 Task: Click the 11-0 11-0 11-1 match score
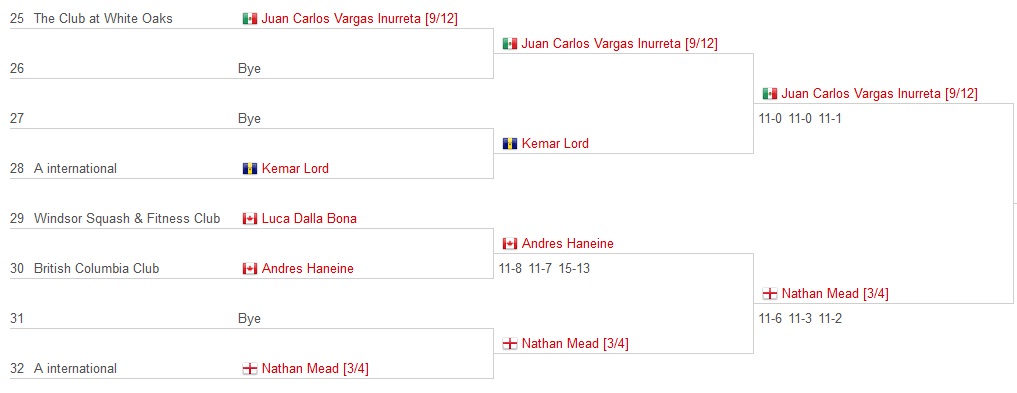tap(800, 119)
